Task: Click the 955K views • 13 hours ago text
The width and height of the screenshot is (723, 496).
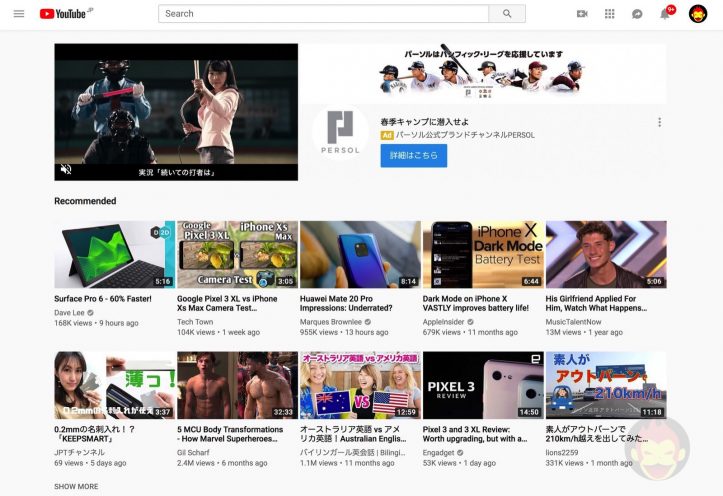Action: click(x=344, y=332)
